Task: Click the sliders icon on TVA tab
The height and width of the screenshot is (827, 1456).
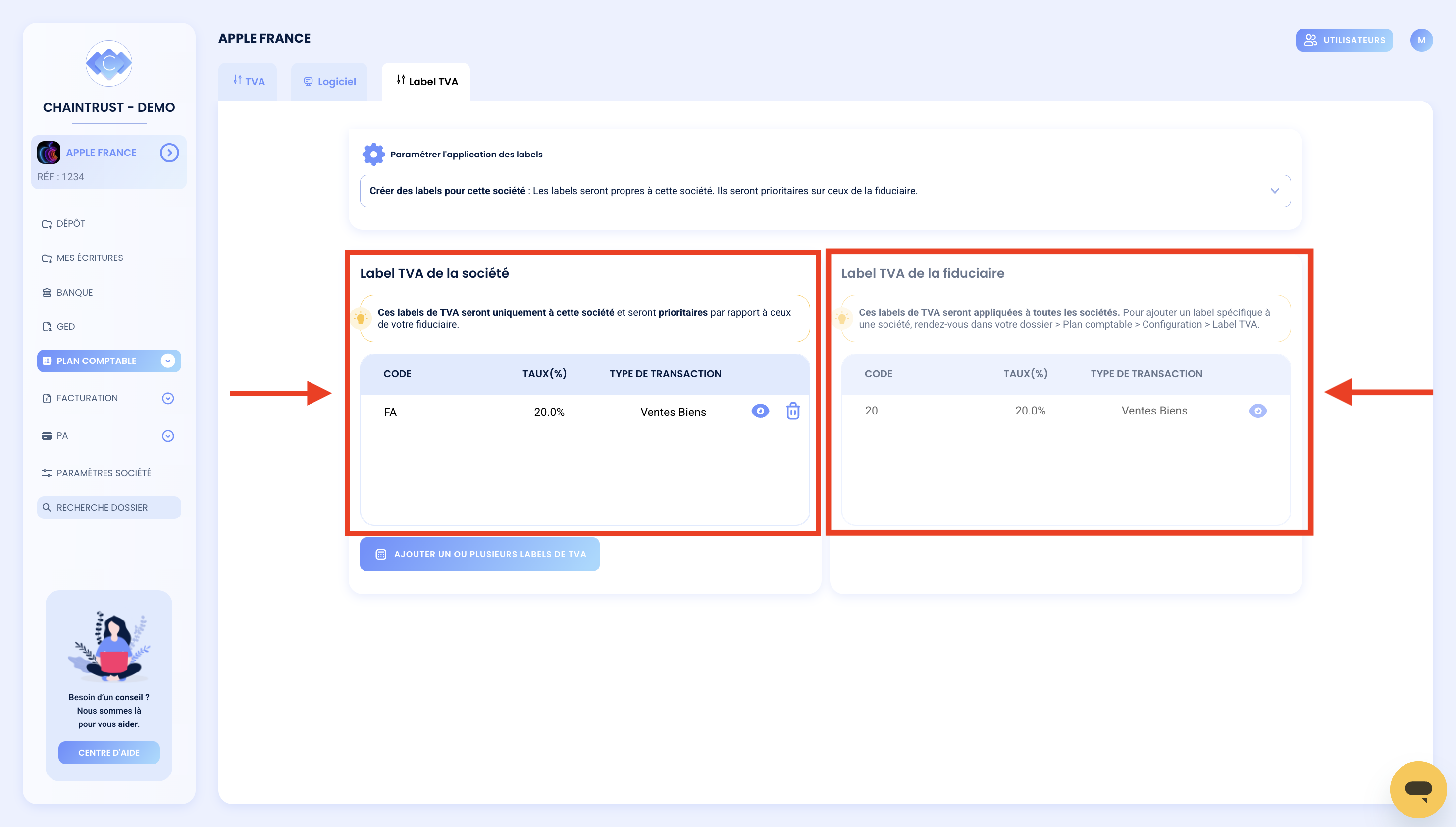Action: pyautogui.click(x=237, y=80)
